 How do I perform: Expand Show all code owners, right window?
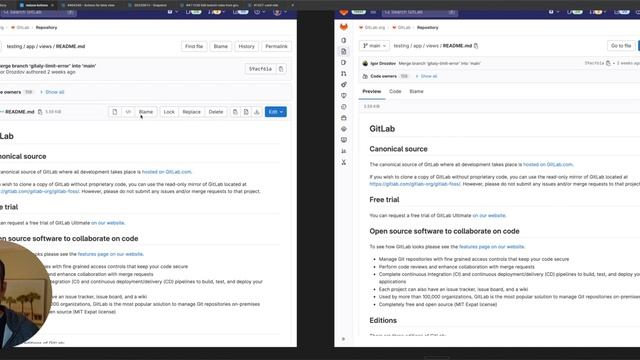tap(426, 76)
